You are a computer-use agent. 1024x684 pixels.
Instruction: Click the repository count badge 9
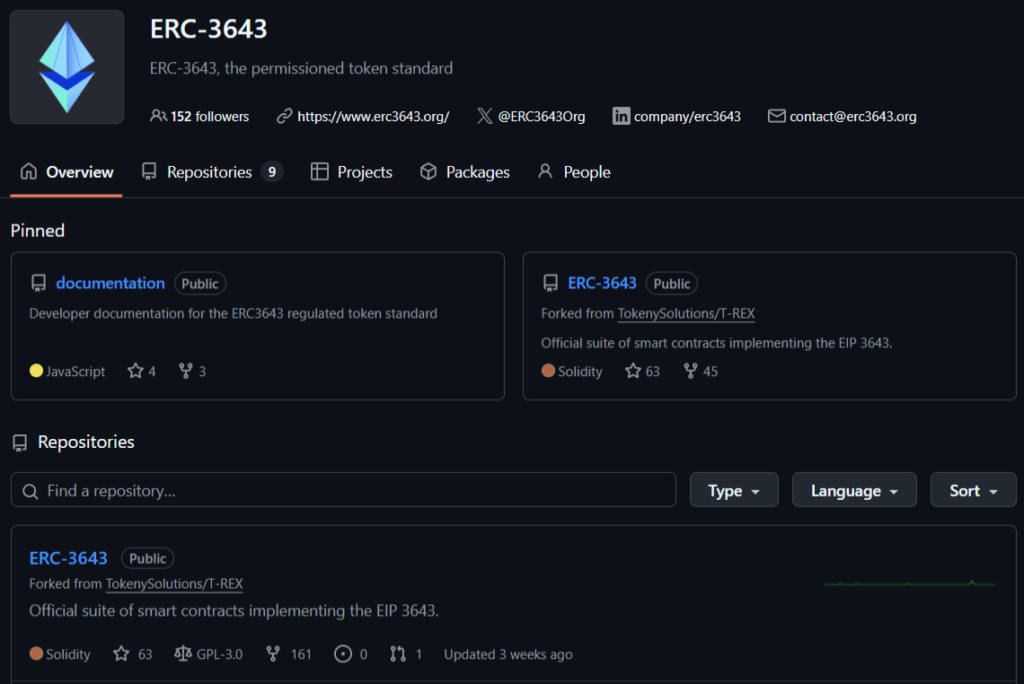[x=272, y=172]
